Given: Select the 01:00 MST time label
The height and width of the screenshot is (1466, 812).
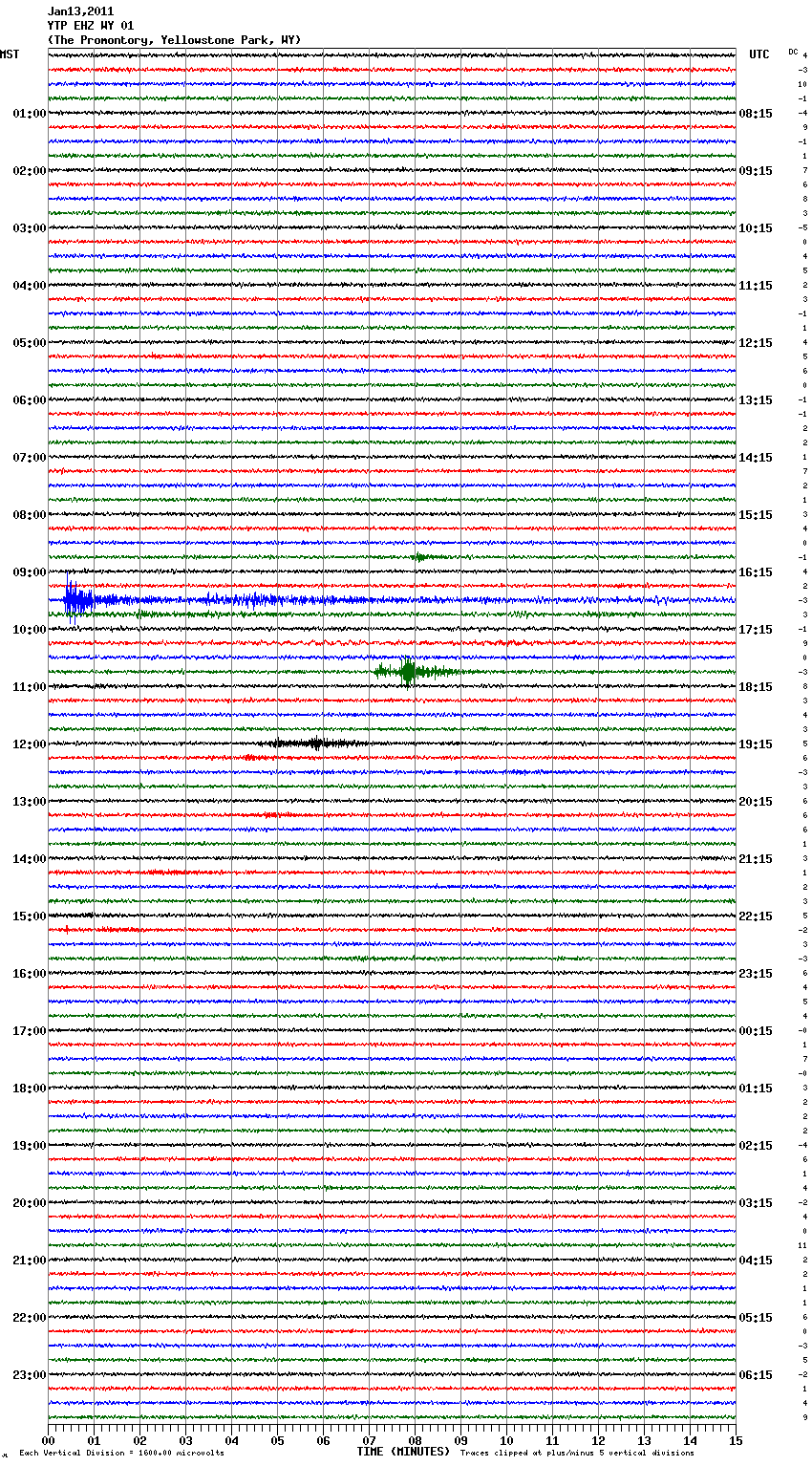Looking at the screenshot, I should click(x=29, y=114).
